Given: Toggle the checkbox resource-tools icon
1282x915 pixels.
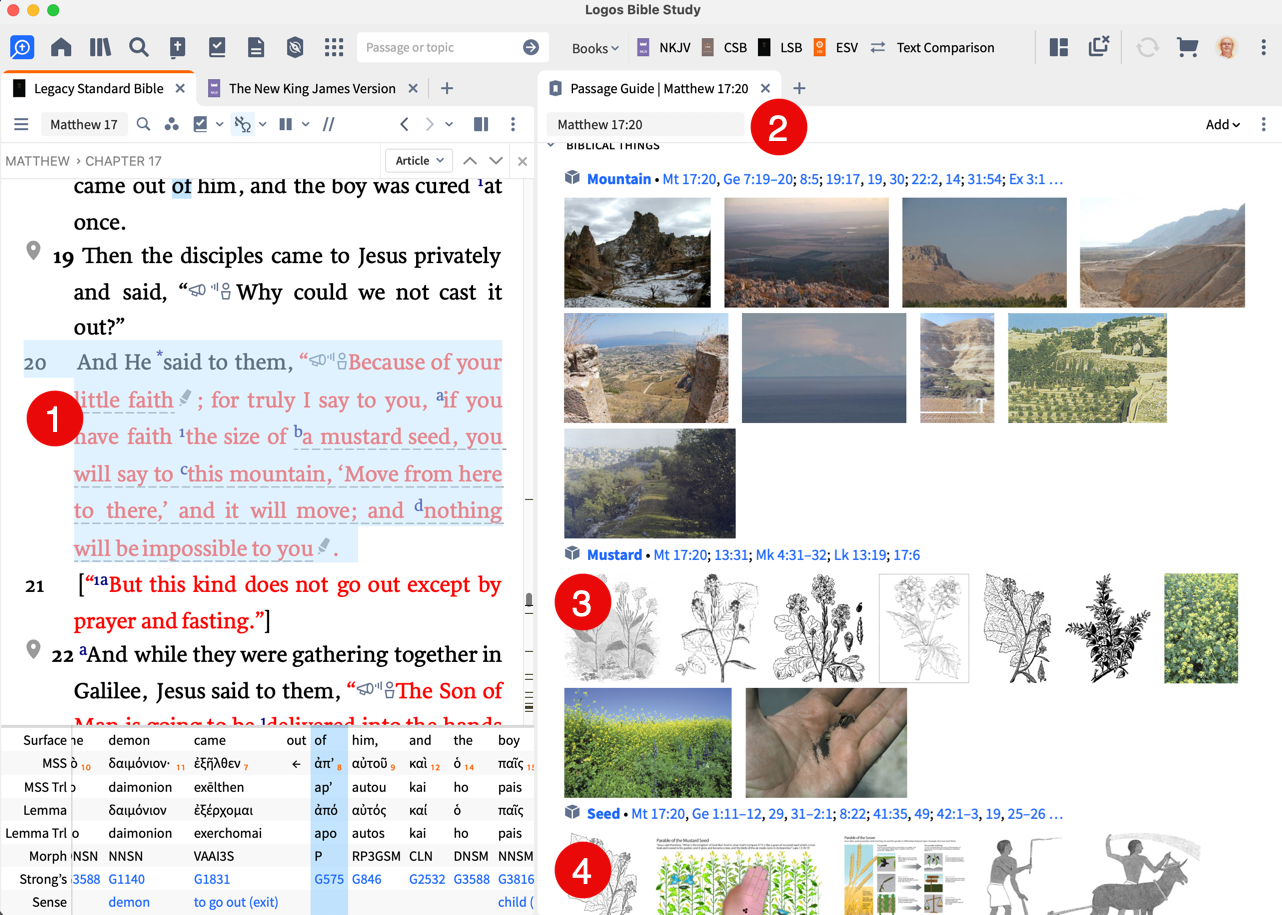Looking at the screenshot, I should [201, 125].
